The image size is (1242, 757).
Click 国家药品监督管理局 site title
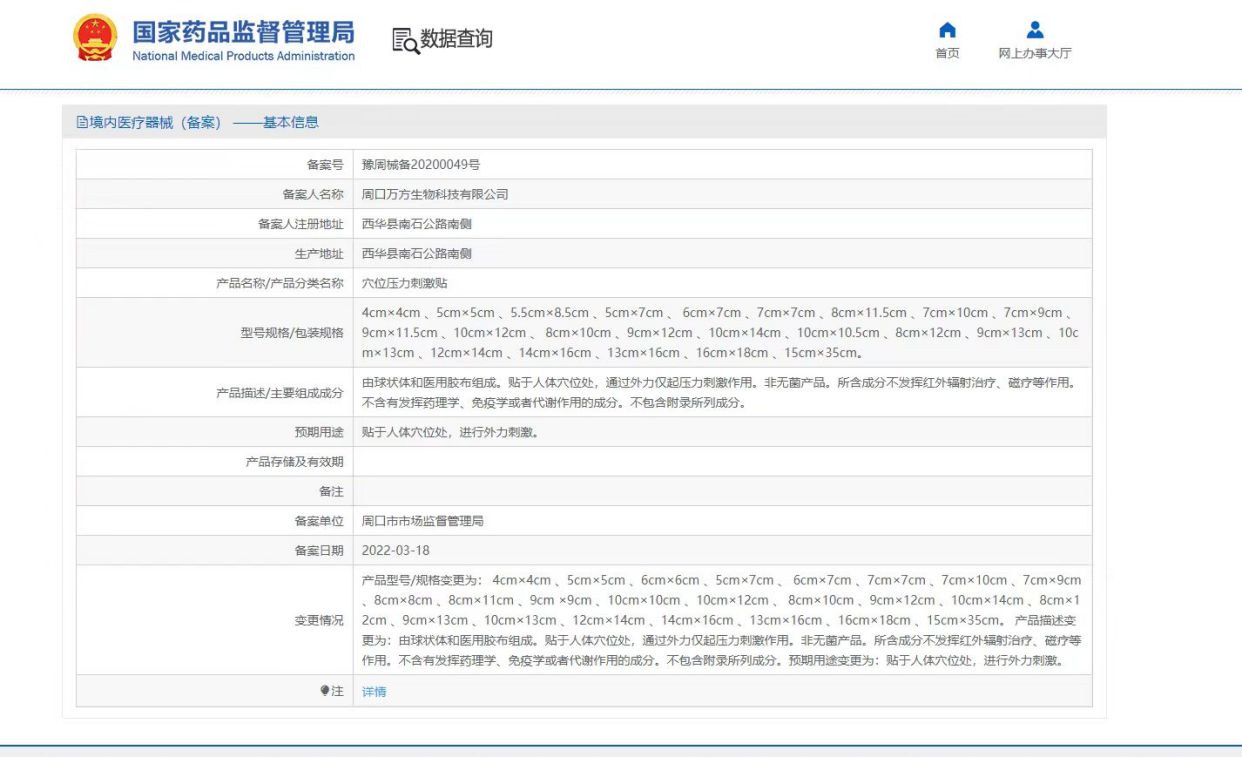[x=243, y=31]
